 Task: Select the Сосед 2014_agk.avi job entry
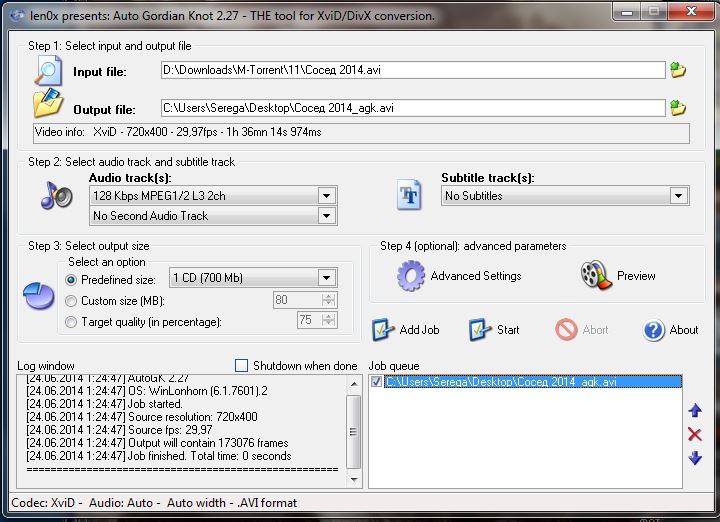tap(533, 382)
